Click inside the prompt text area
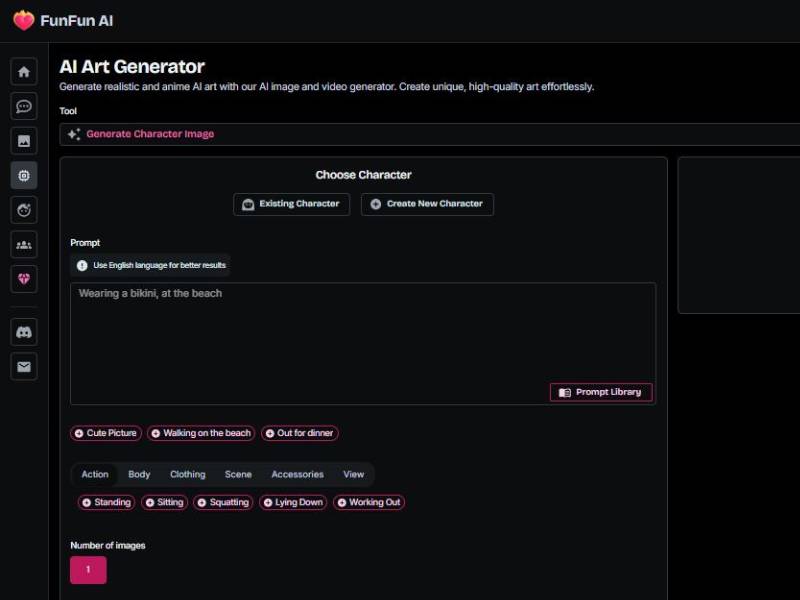The width and height of the screenshot is (800, 600). click(x=360, y=330)
